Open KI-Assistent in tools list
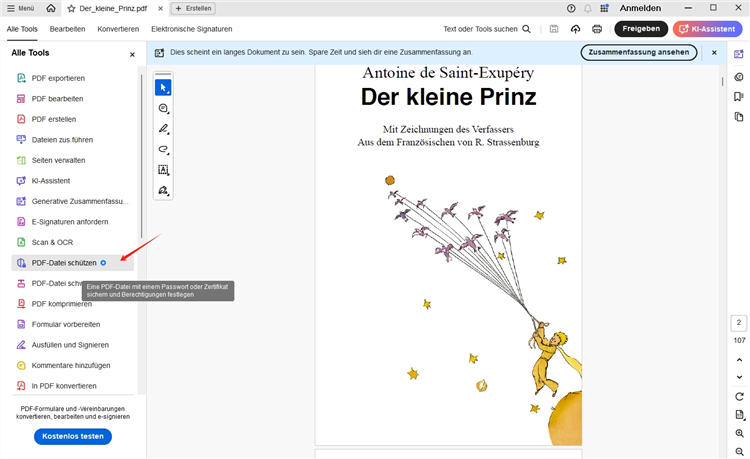The width and height of the screenshot is (750, 459). 73,181
